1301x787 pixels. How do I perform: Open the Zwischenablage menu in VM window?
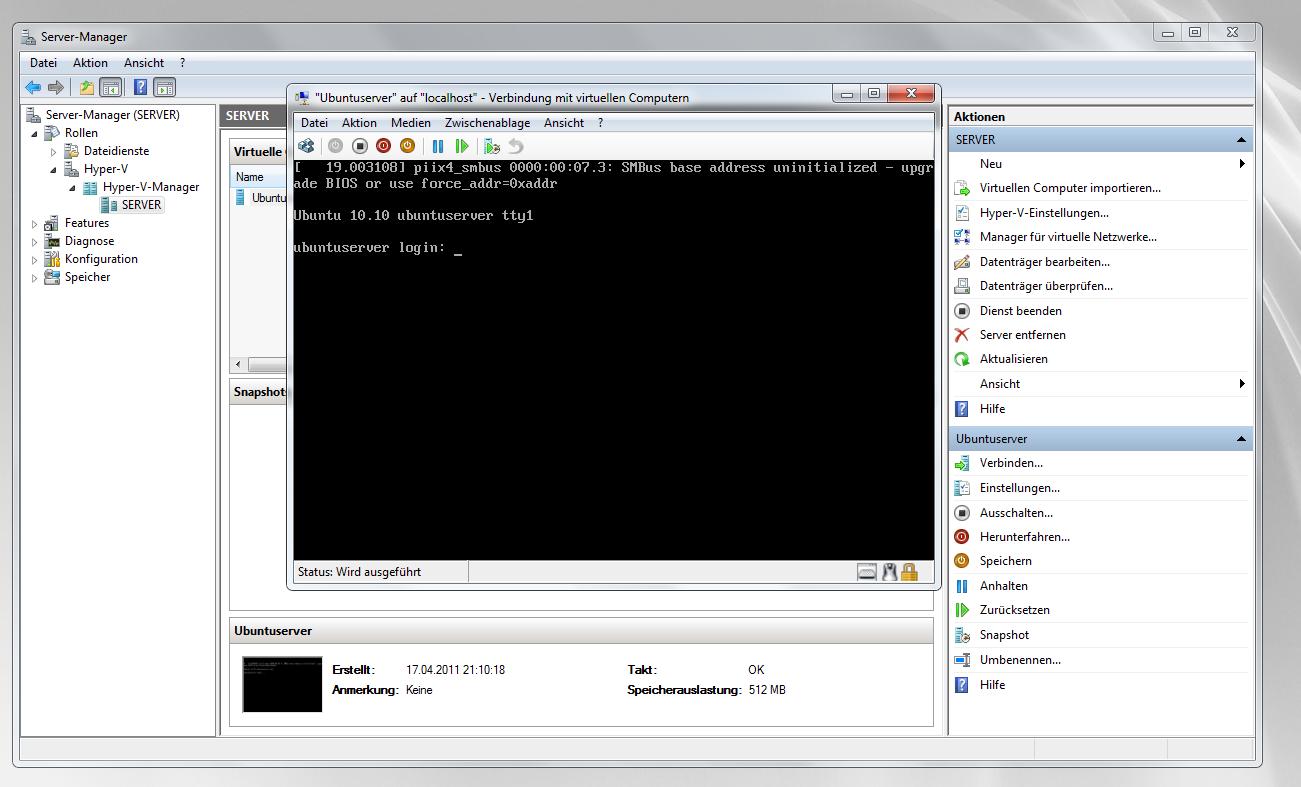click(487, 123)
